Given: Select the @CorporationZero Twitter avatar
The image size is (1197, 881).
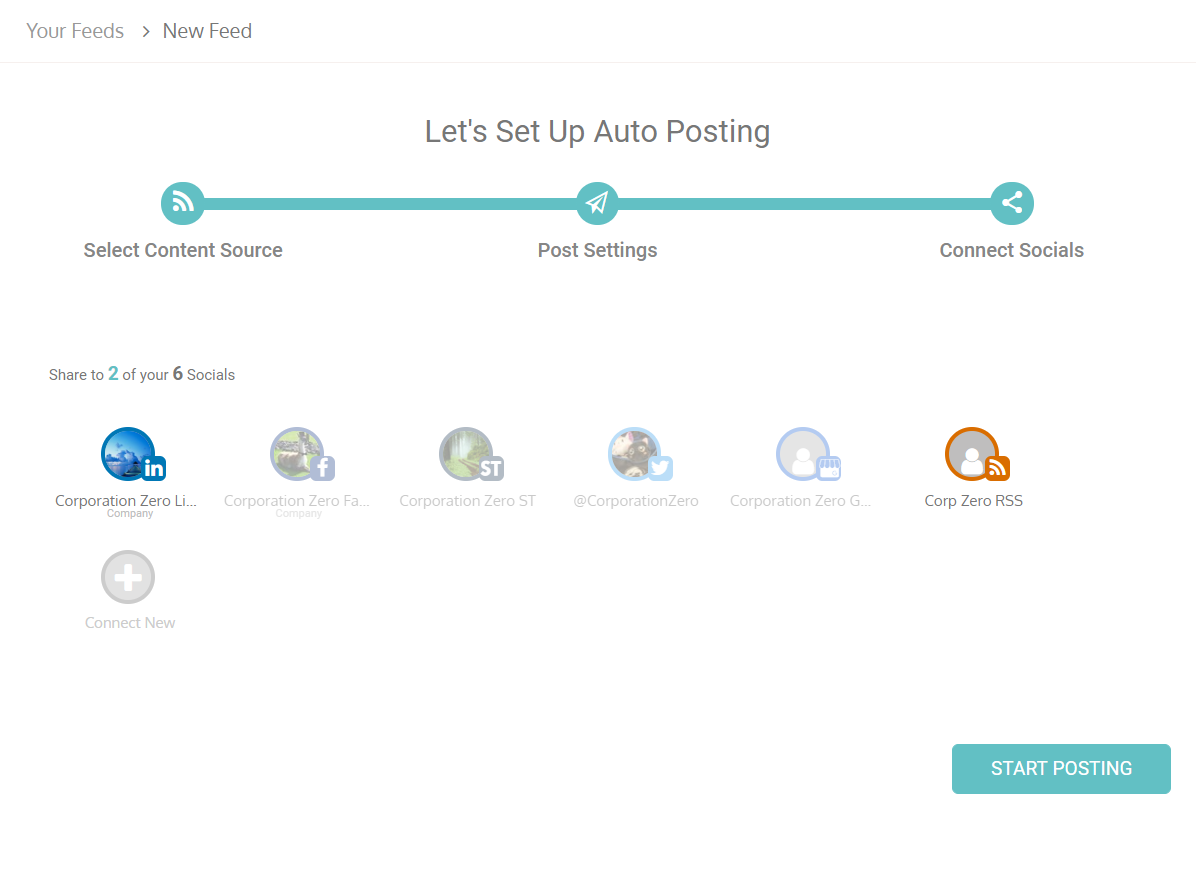Looking at the screenshot, I should 634,454.
